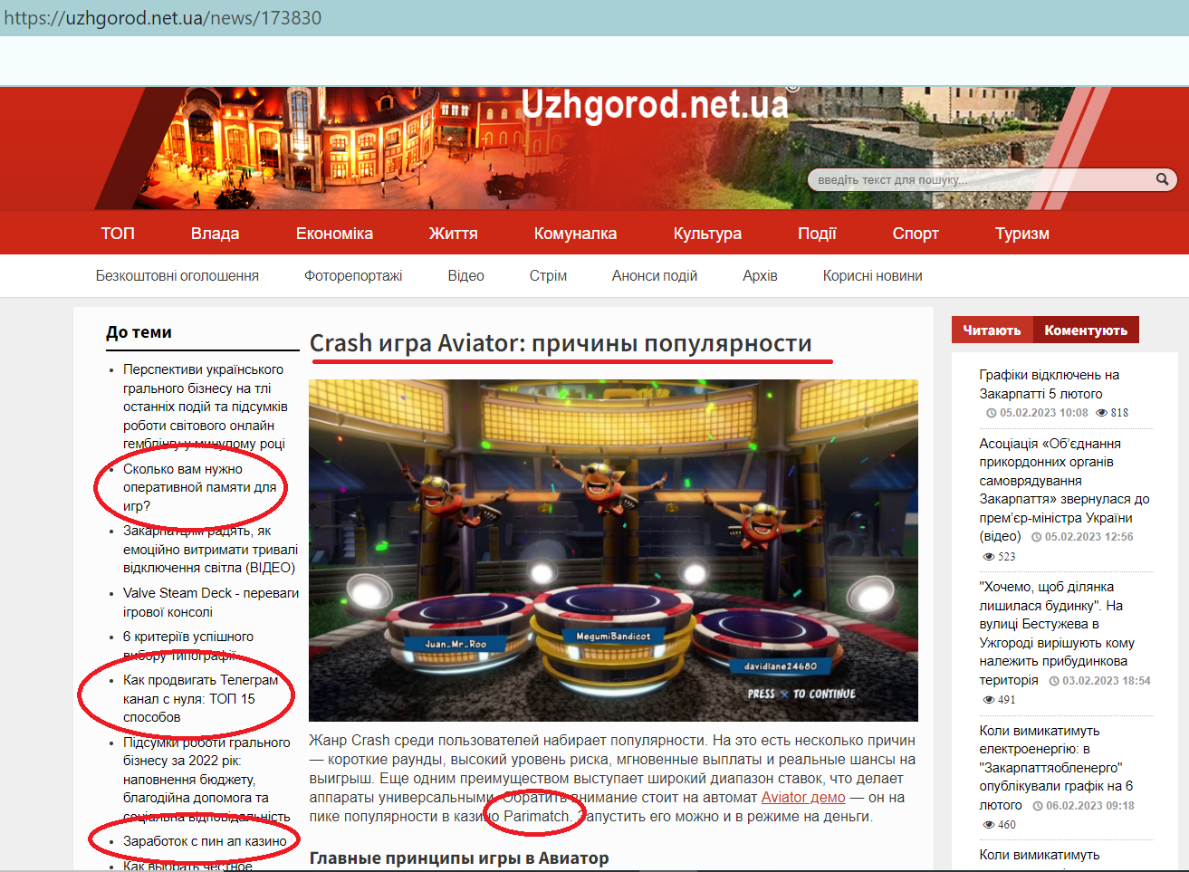Open Заработок с пин ап казино link
Viewport: 1189px width, 872px height.
205,841
